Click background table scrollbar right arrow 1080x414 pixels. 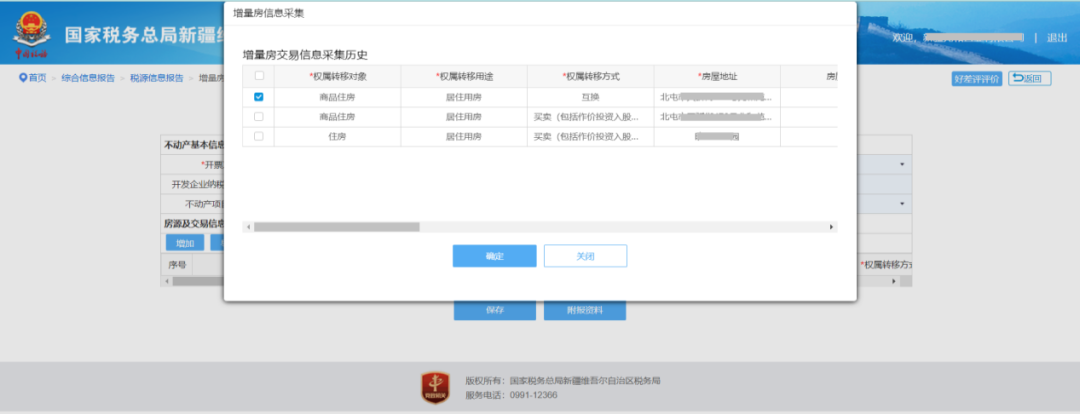click(895, 281)
